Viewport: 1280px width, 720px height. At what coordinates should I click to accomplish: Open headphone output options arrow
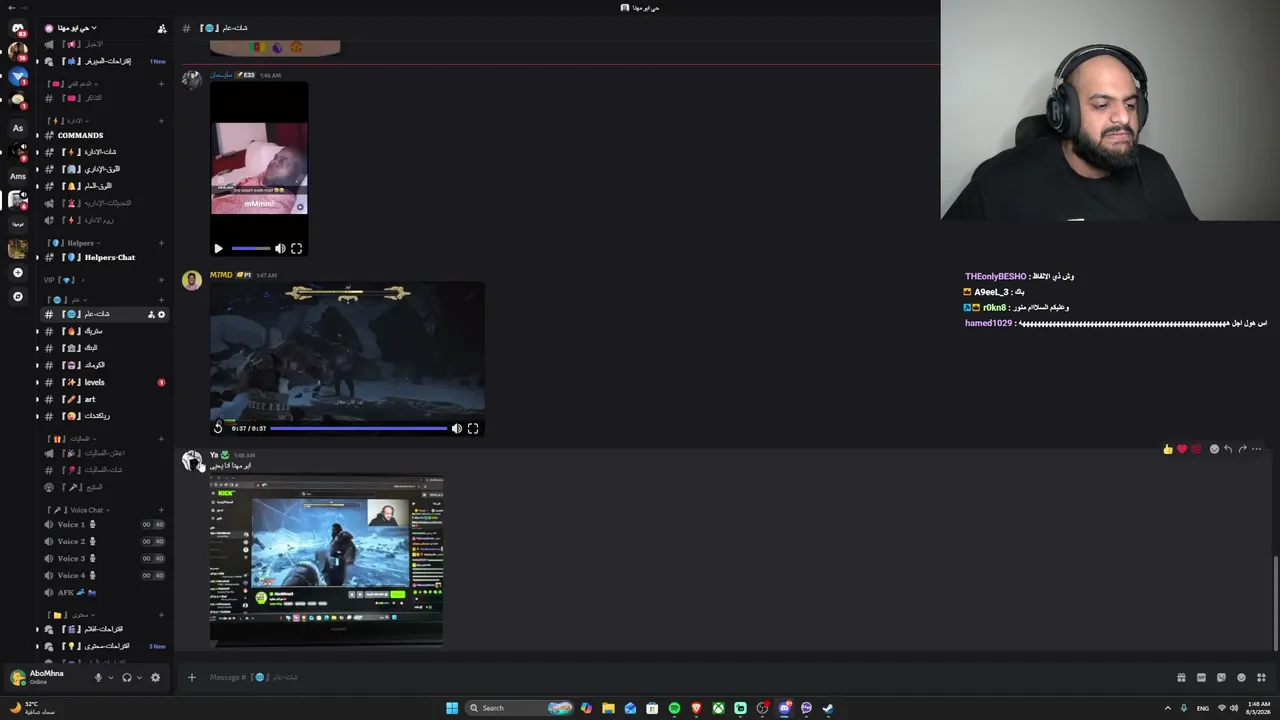click(139, 677)
